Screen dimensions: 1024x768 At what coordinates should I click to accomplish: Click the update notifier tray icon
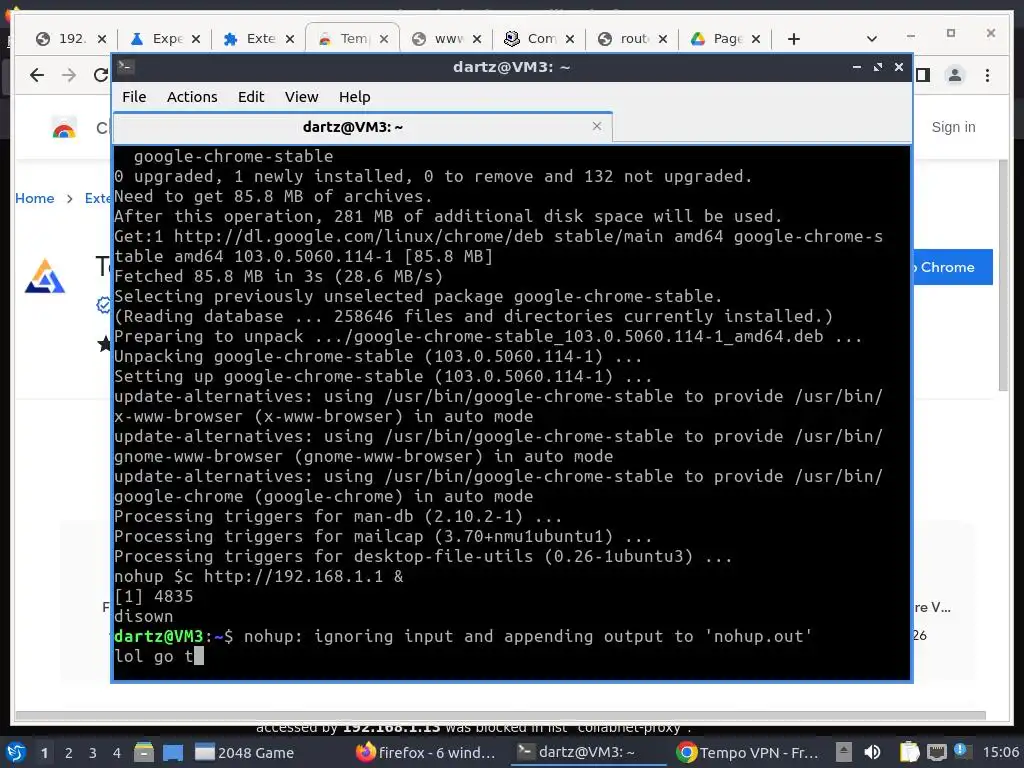coord(961,750)
